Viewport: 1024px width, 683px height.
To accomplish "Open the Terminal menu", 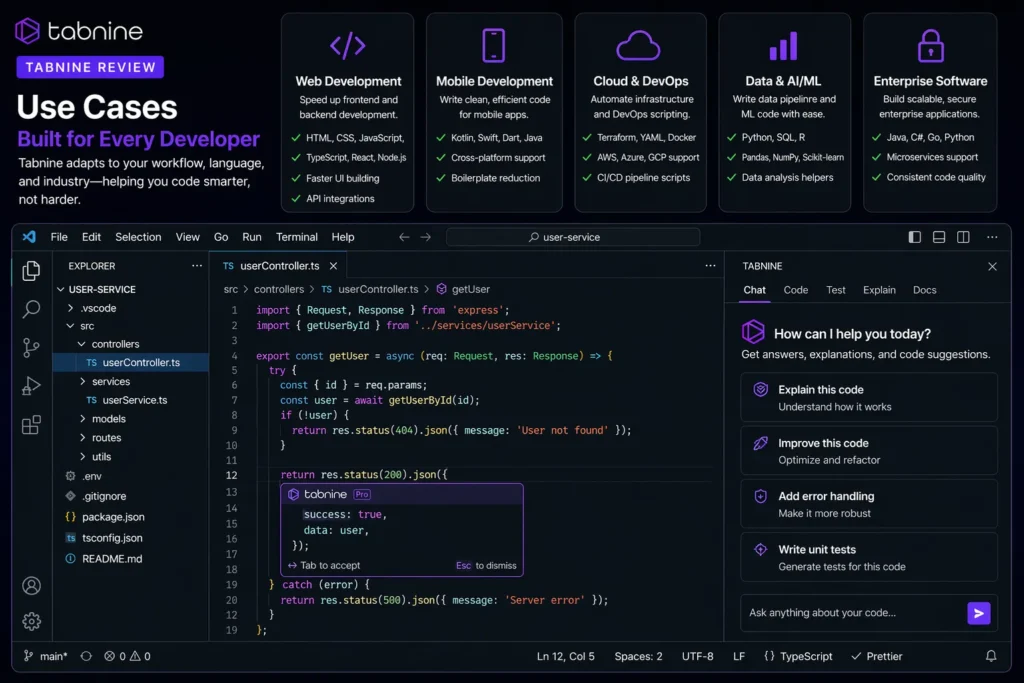I will (296, 237).
